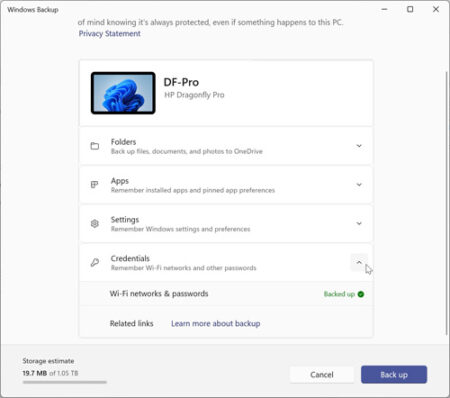Click the Apps row title
The height and width of the screenshot is (398, 450).
coord(120,181)
